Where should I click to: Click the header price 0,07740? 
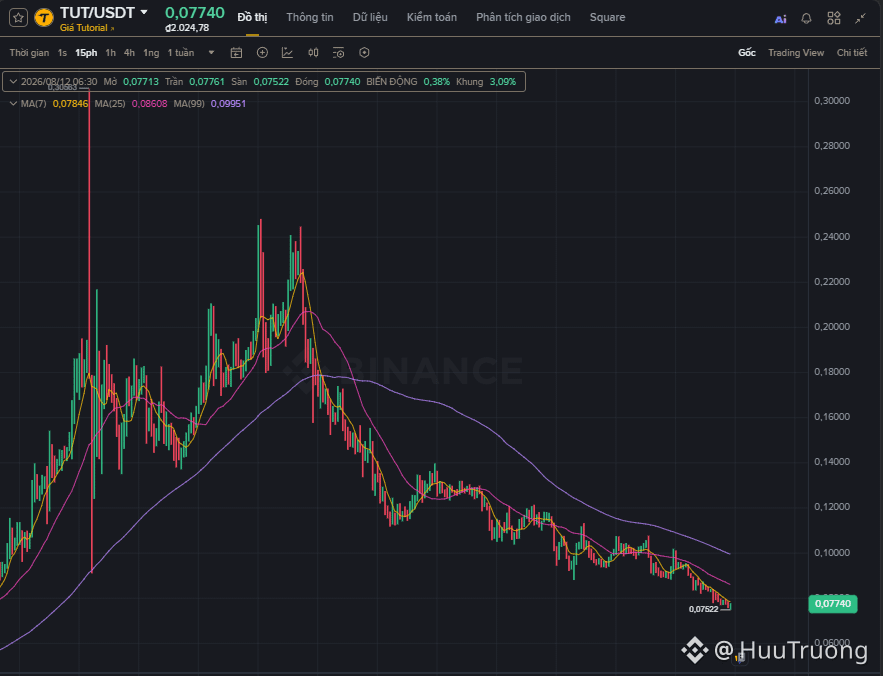[x=195, y=12]
